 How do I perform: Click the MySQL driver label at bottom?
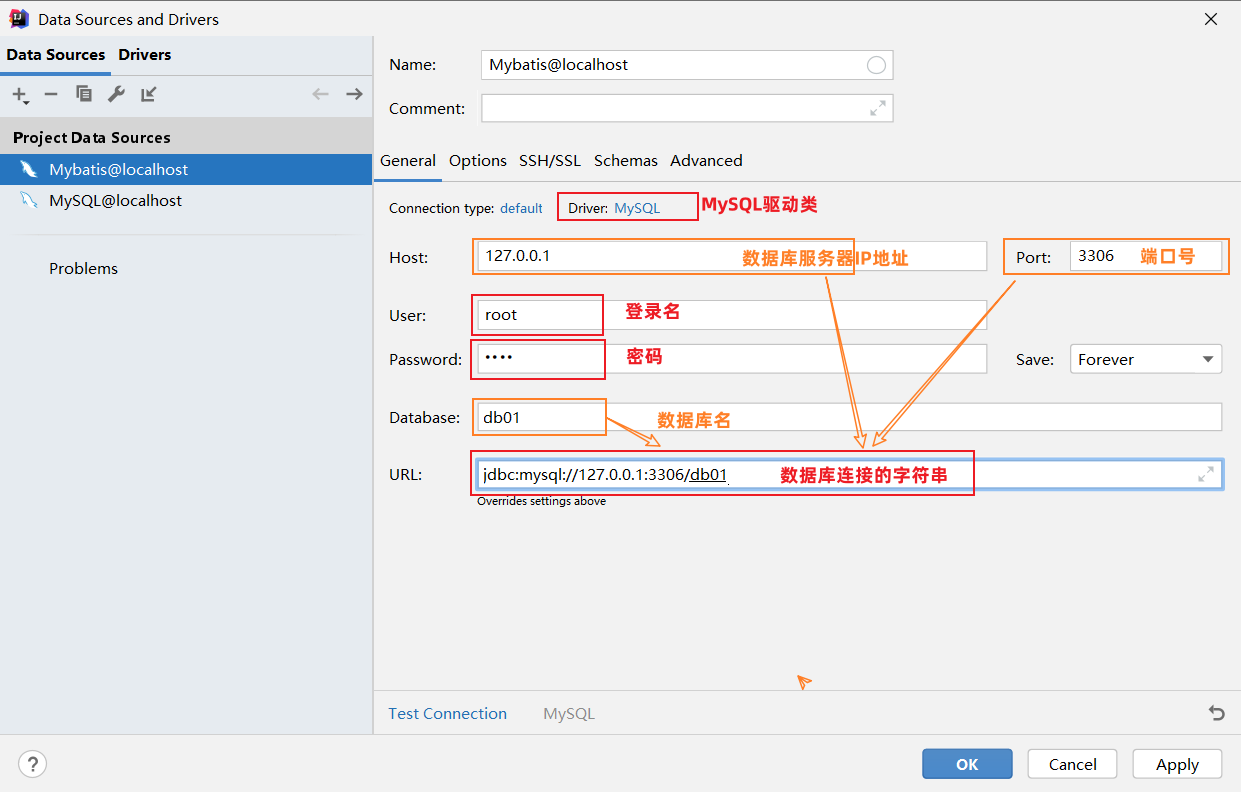569,713
